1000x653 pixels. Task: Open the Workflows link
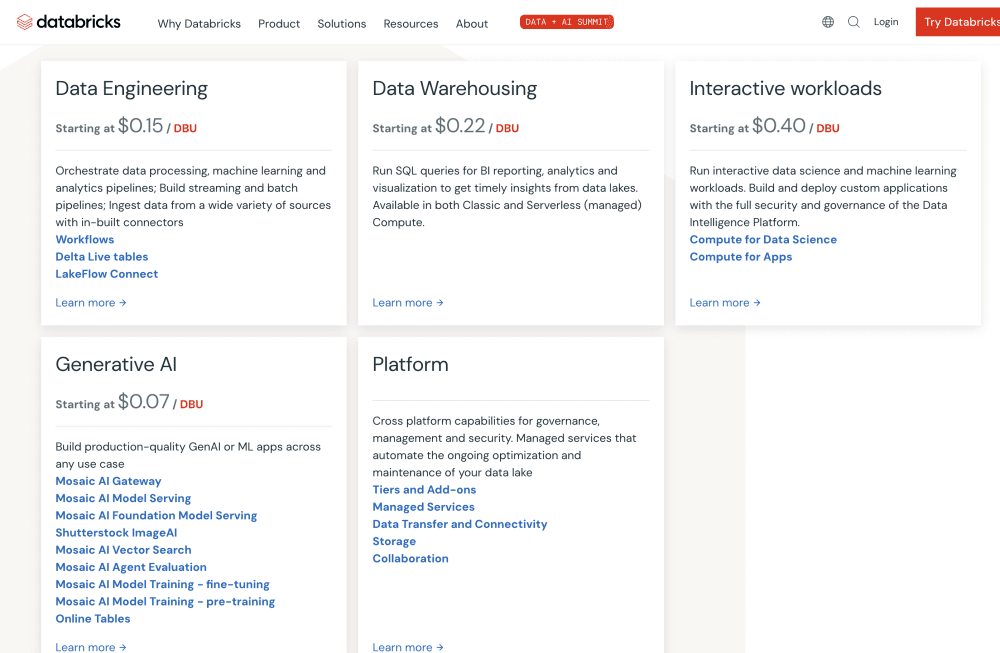tap(85, 239)
